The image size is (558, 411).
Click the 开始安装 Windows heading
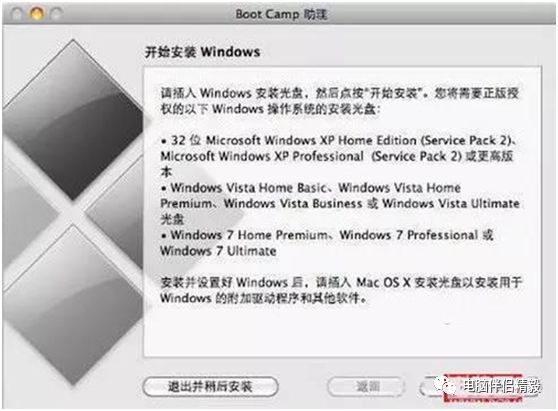pyautogui.click(x=202, y=52)
